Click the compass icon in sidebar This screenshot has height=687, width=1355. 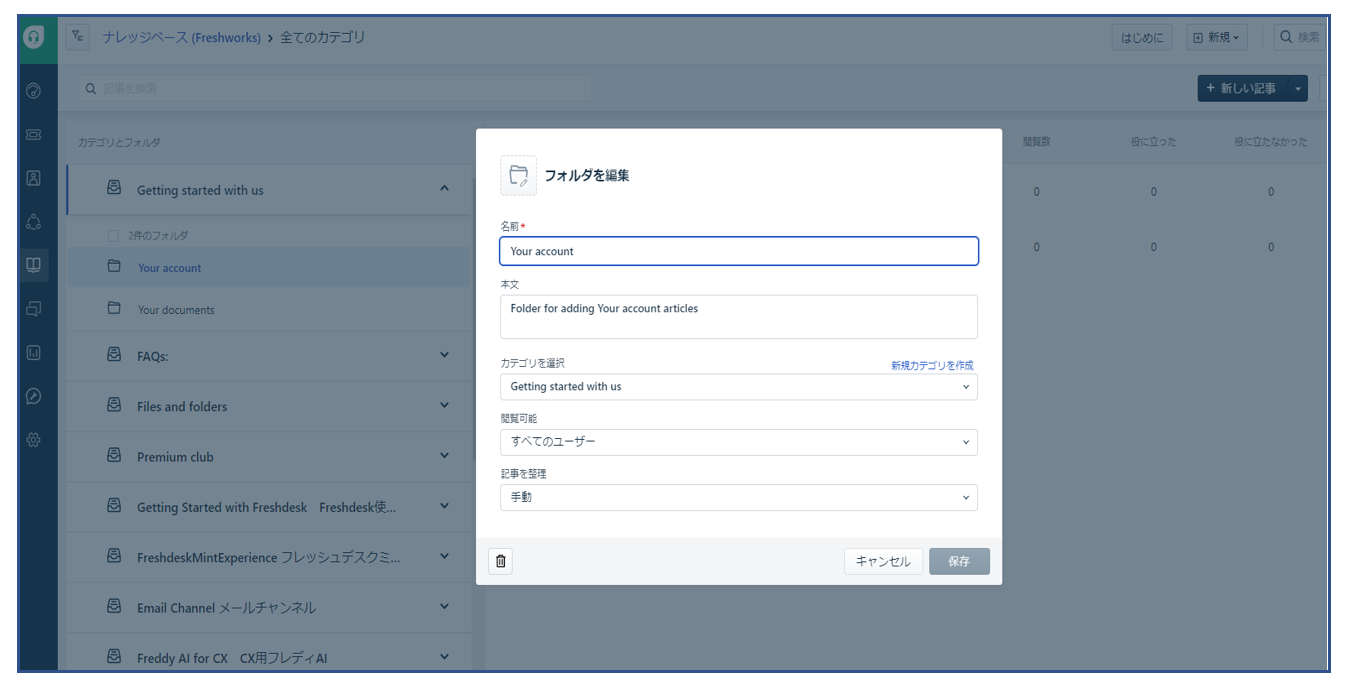point(33,396)
